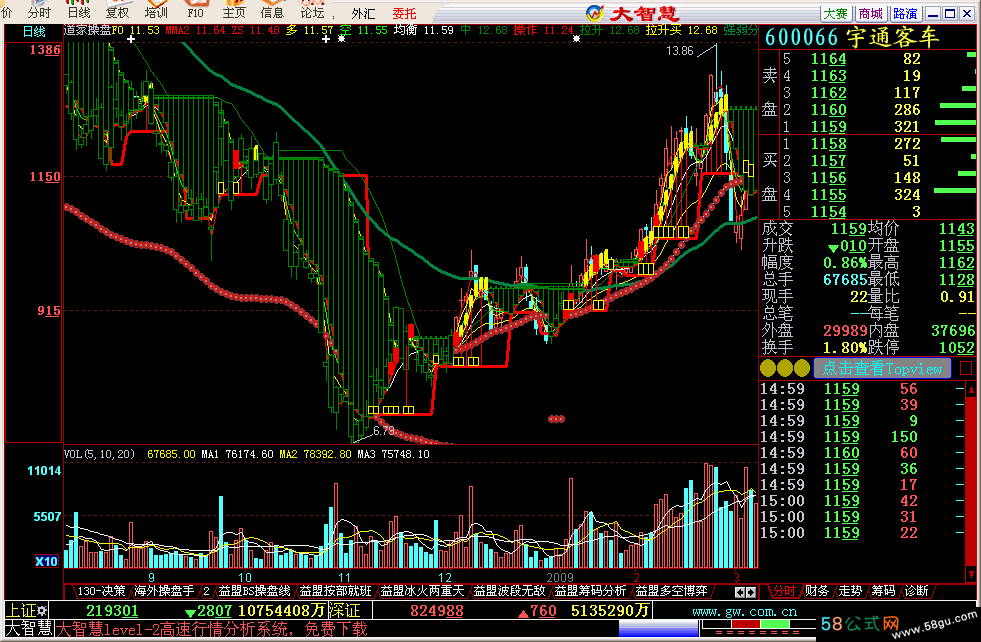Click the white star marker below 拉升 label
This screenshot has width=981, height=642.
tap(577, 39)
